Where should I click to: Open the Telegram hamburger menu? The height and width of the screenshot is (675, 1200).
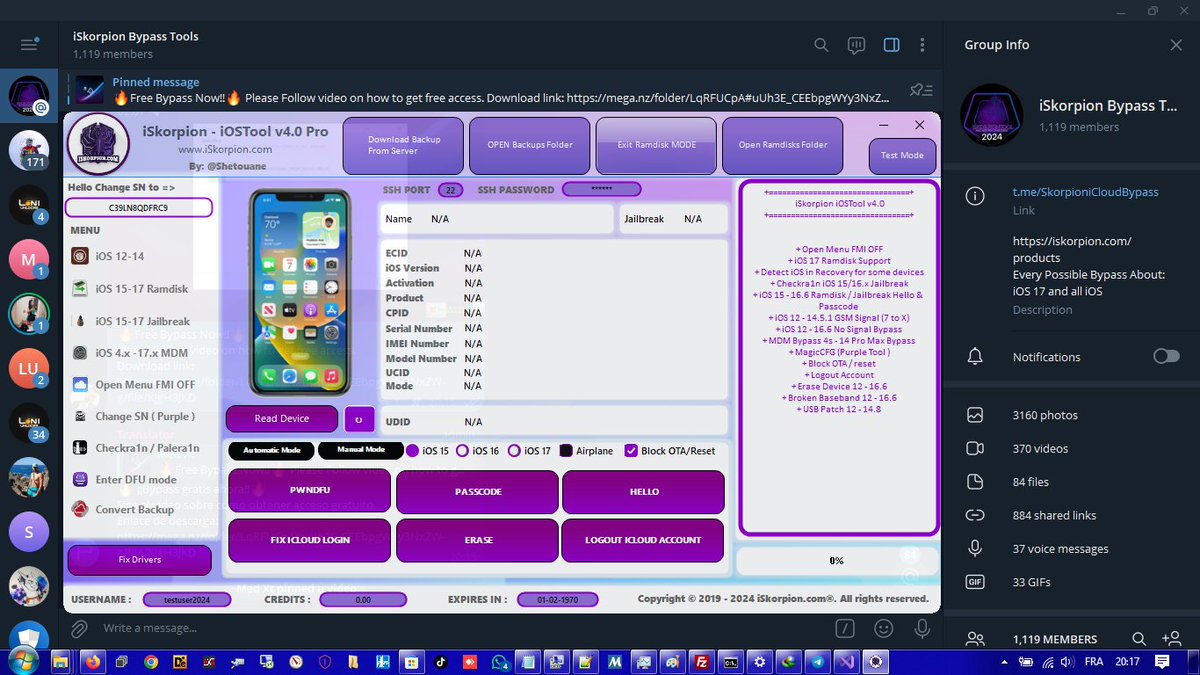pyautogui.click(x=29, y=45)
